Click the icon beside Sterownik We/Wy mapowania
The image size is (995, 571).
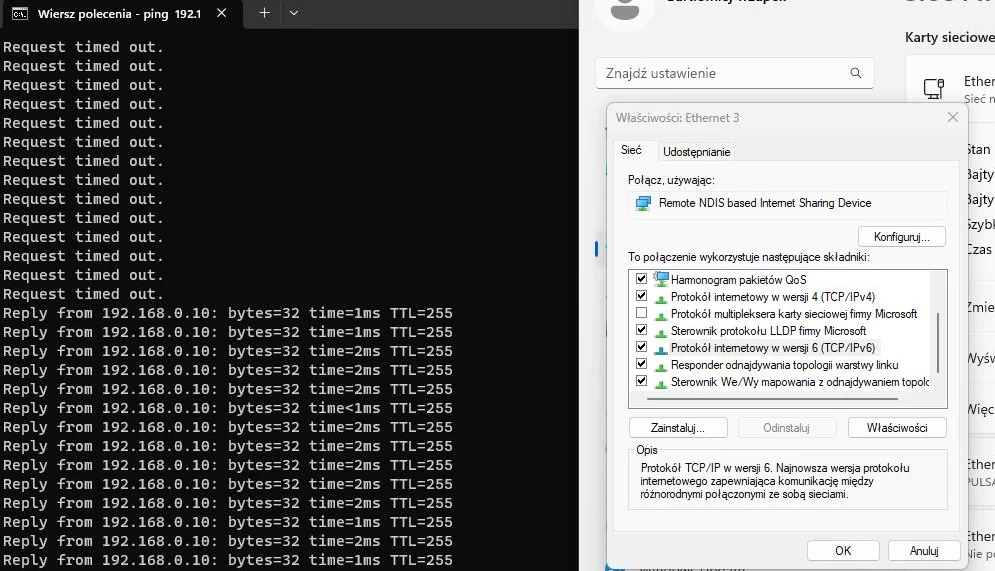661,383
